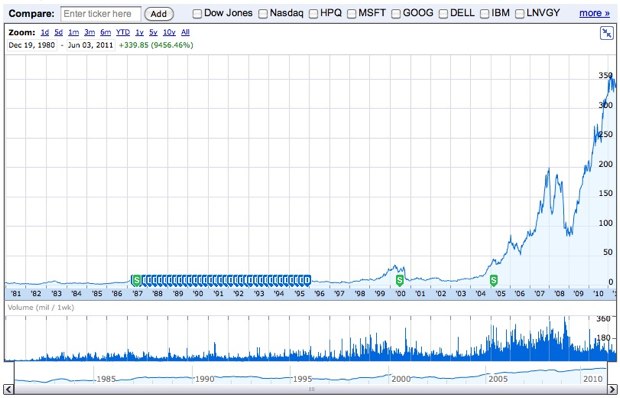Click the '00 year label on the axis

[401, 294]
